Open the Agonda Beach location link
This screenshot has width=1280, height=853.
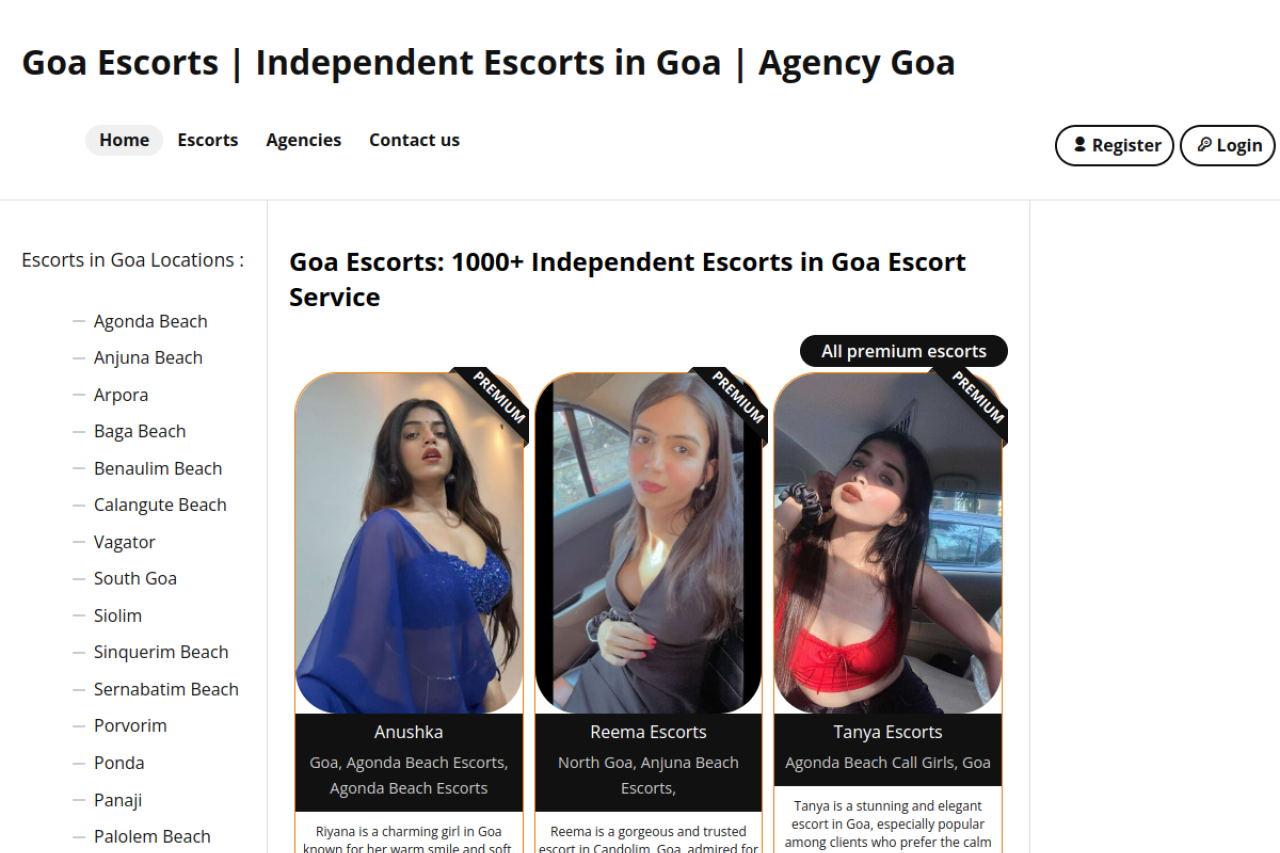pos(151,321)
